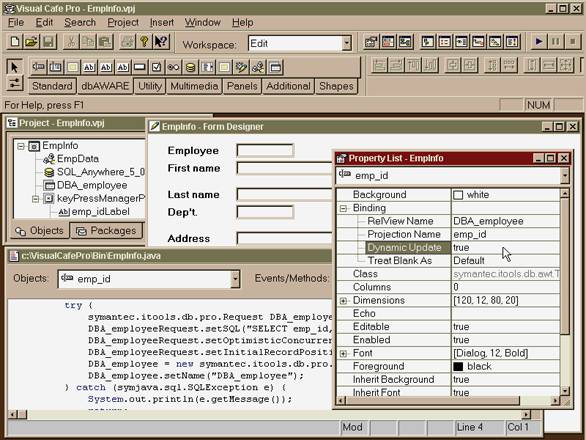The height and width of the screenshot is (440, 586).
Task: Click the Cut scissors toolbar icon
Action: click(x=71, y=42)
